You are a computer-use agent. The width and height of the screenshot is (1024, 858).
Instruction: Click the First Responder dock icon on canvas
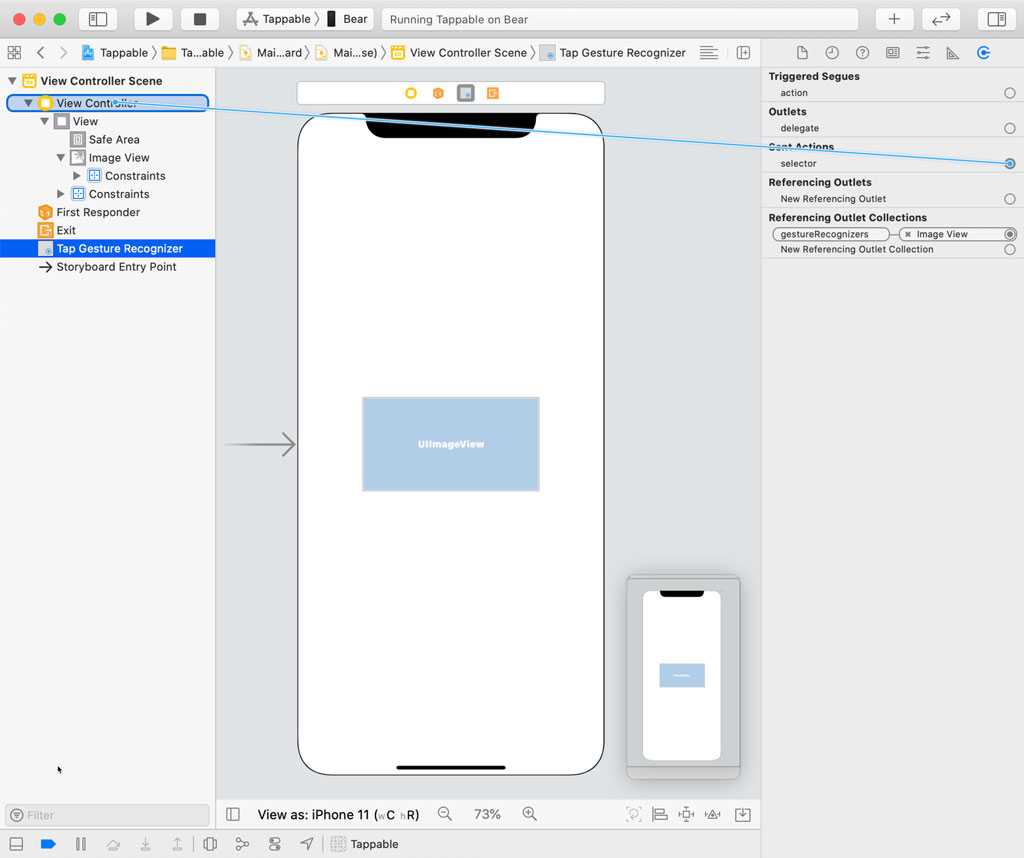(x=438, y=93)
